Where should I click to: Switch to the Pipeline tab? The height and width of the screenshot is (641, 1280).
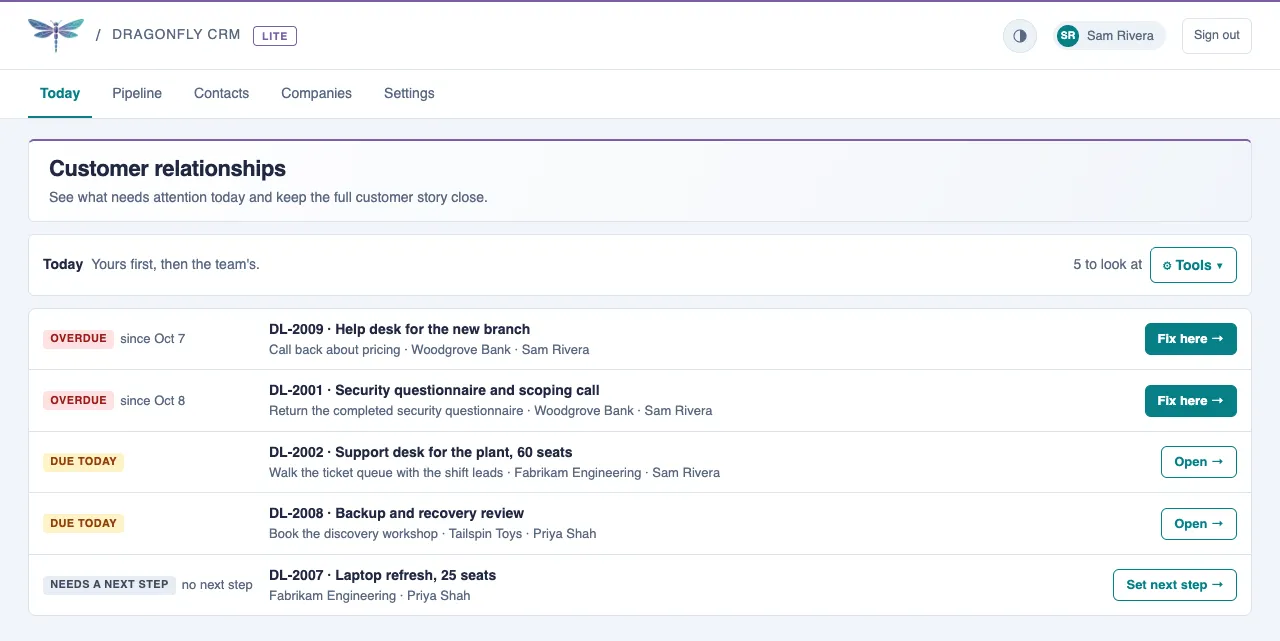[137, 93]
